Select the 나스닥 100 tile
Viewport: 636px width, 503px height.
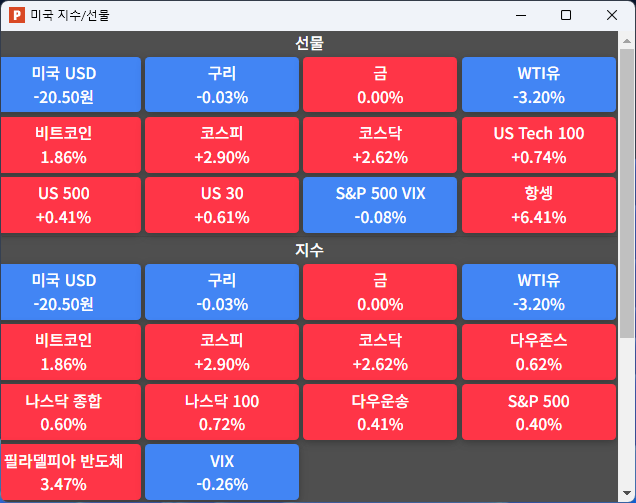(222, 412)
